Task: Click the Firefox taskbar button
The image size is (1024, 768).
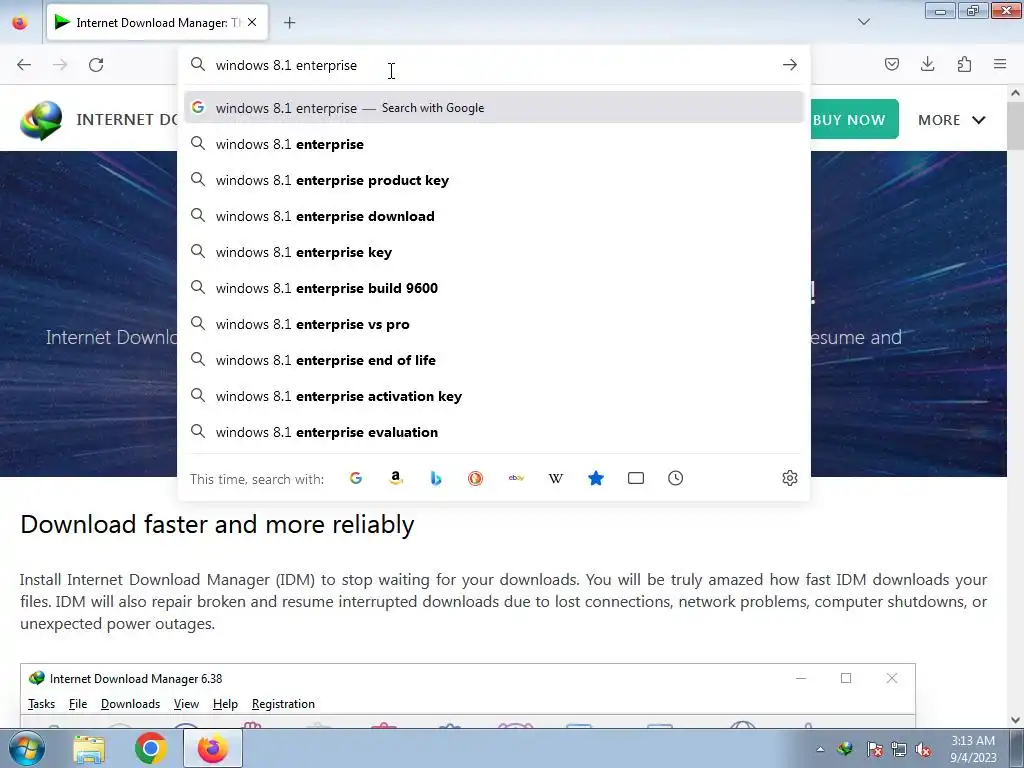Action: tap(213, 748)
